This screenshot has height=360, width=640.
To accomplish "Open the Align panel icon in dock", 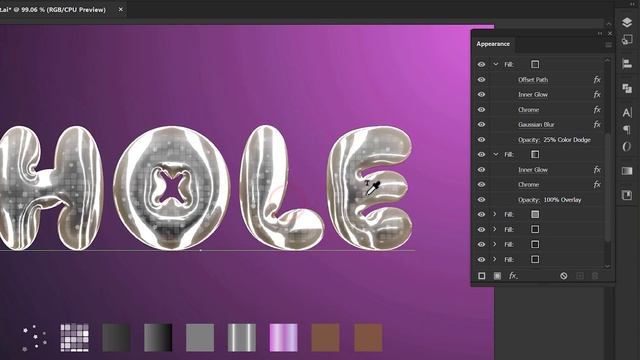I will [627, 63].
